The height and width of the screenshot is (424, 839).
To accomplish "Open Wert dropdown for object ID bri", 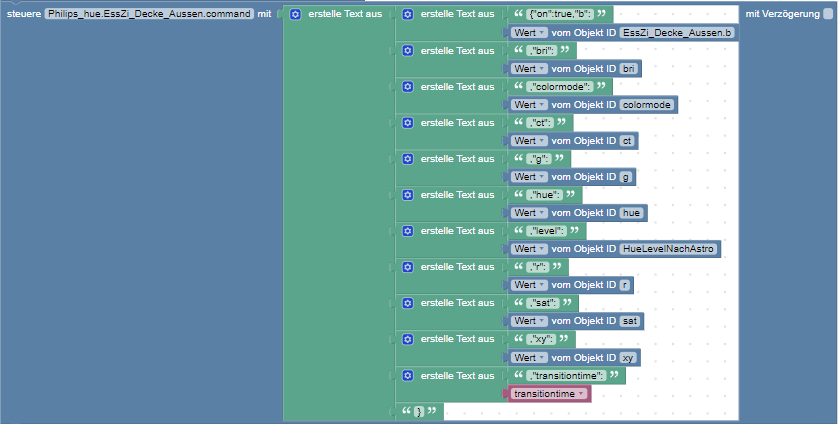I will [529, 69].
